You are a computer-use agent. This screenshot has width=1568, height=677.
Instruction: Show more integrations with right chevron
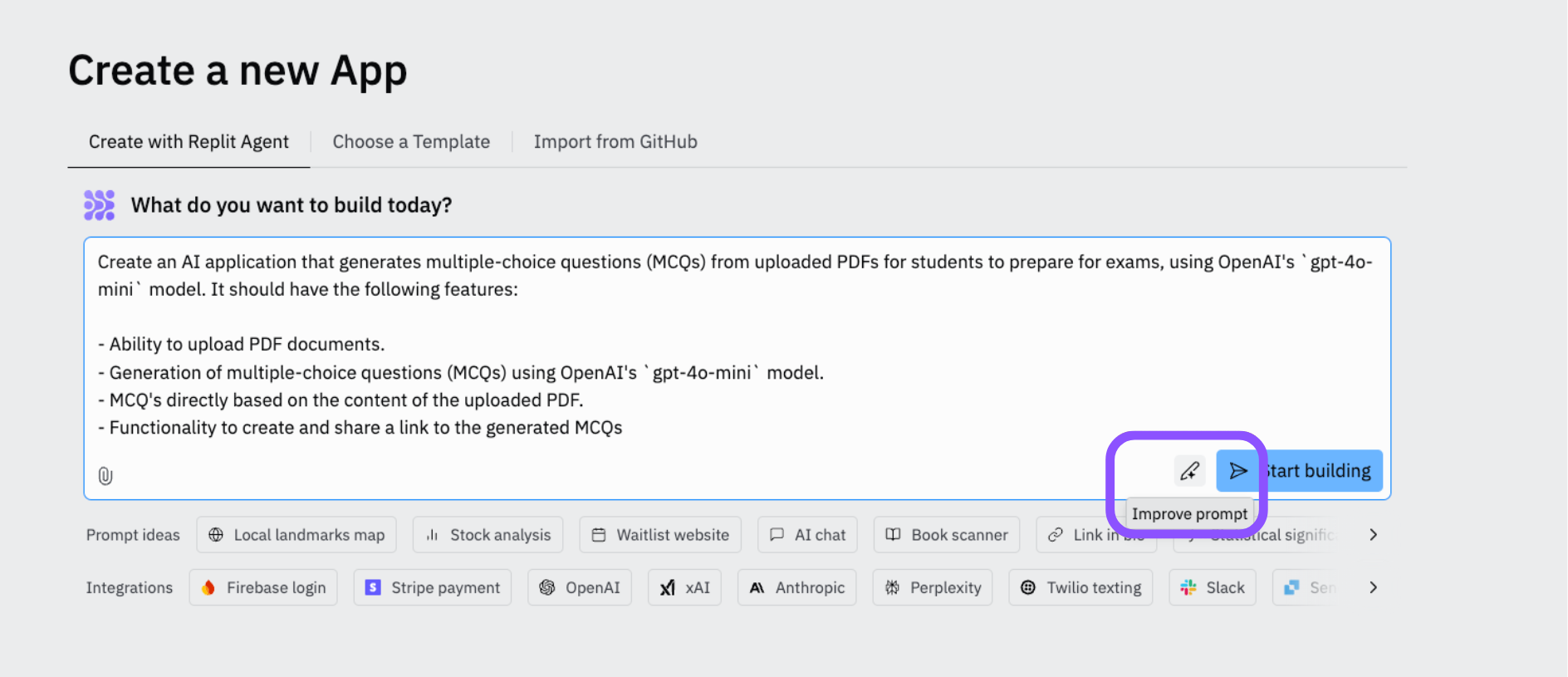(1373, 587)
